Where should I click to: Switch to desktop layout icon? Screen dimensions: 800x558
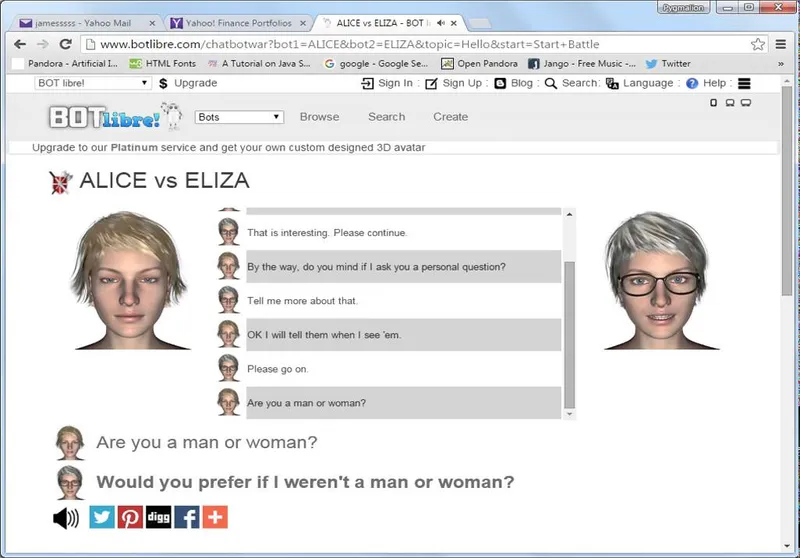click(746, 103)
